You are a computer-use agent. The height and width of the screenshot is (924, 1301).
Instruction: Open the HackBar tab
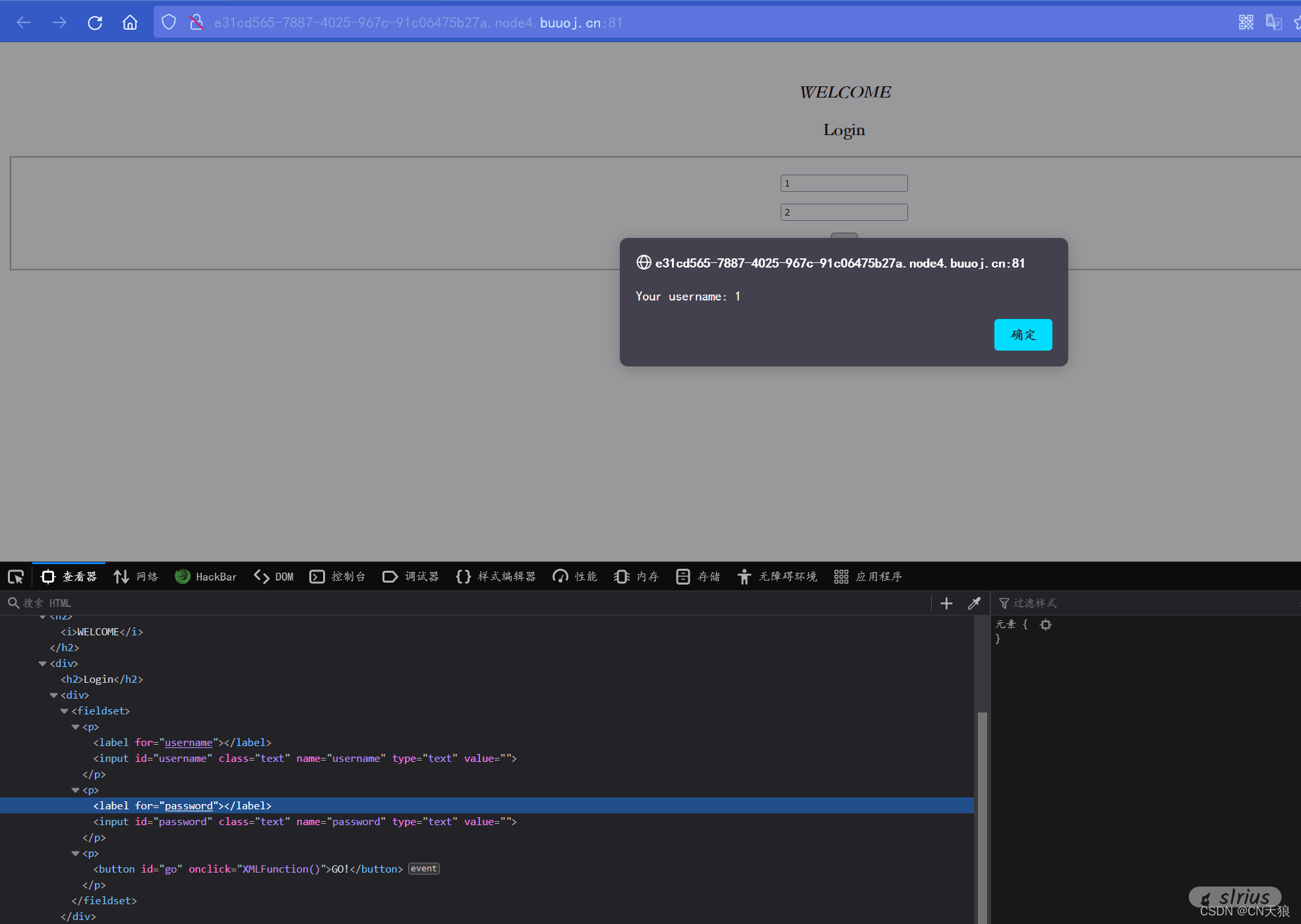click(206, 577)
